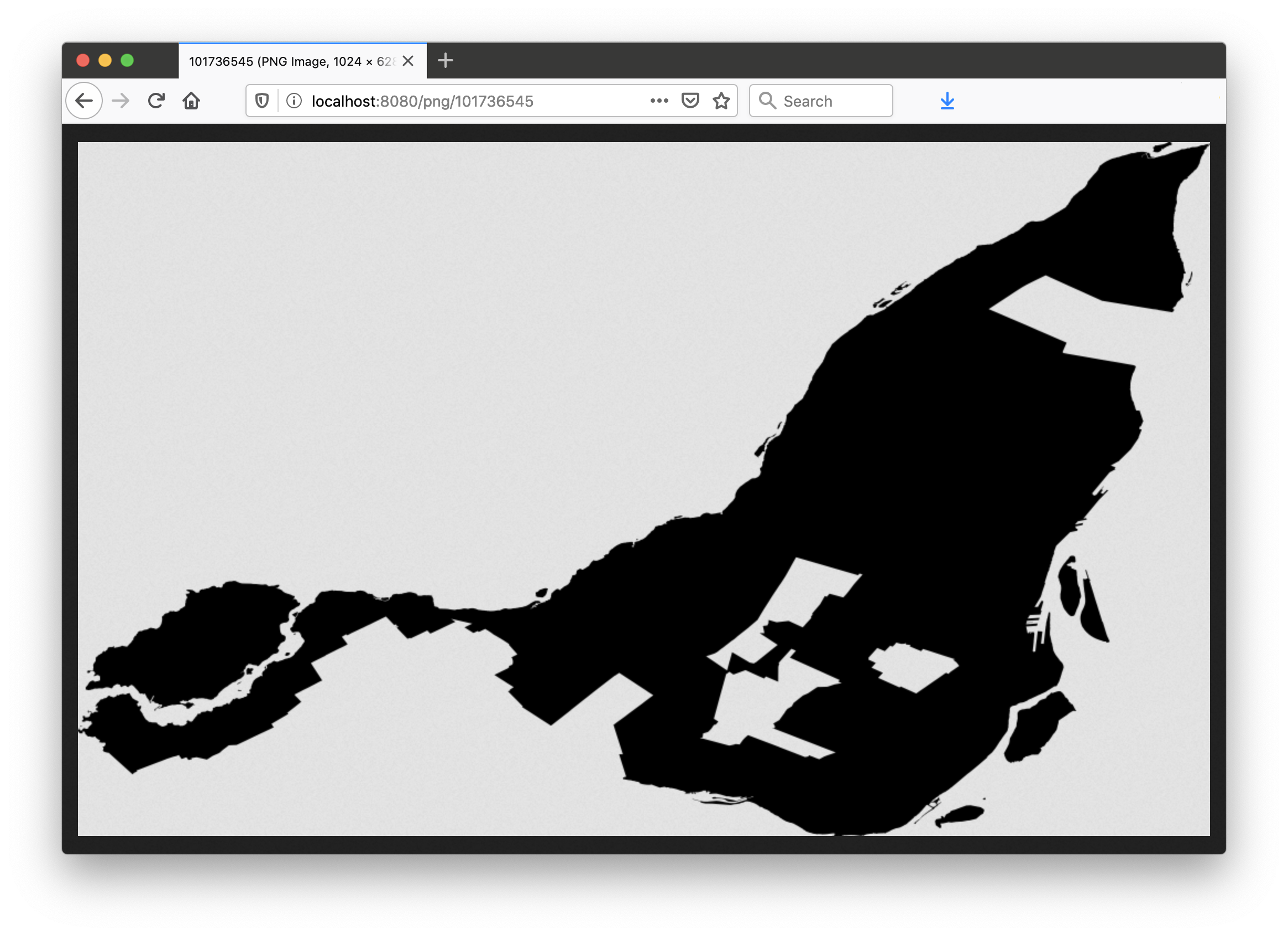Image resolution: width=1288 pixels, height=936 pixels.
Task: Minimize the window with yellow button
Action: click(x=105, y=61)
